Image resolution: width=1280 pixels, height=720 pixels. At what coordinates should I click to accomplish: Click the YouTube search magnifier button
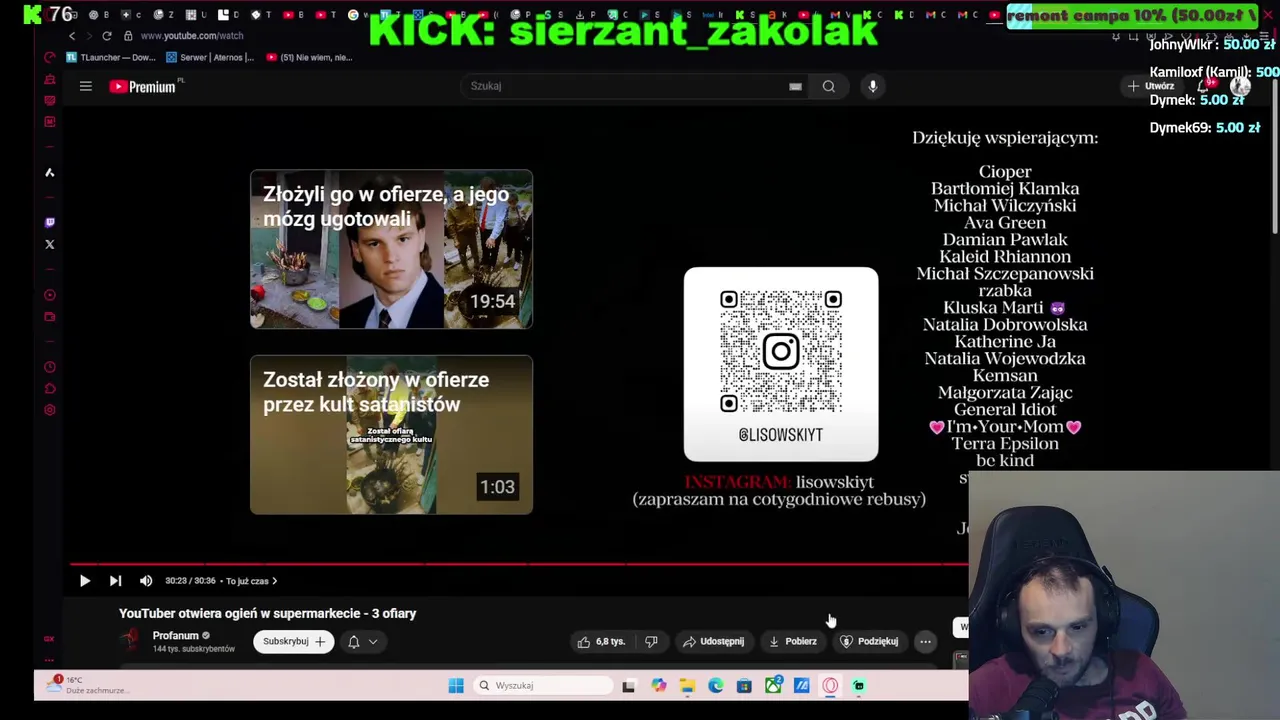tap(829, 86)
